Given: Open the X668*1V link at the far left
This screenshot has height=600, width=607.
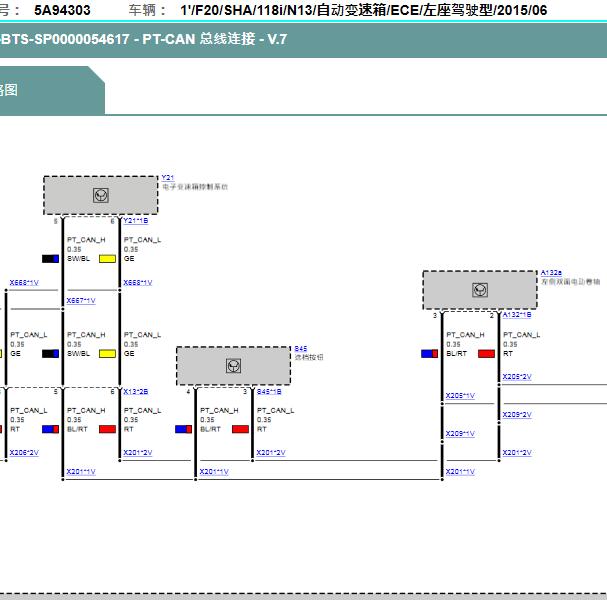Looking at the screenshot, I should 24,283.
